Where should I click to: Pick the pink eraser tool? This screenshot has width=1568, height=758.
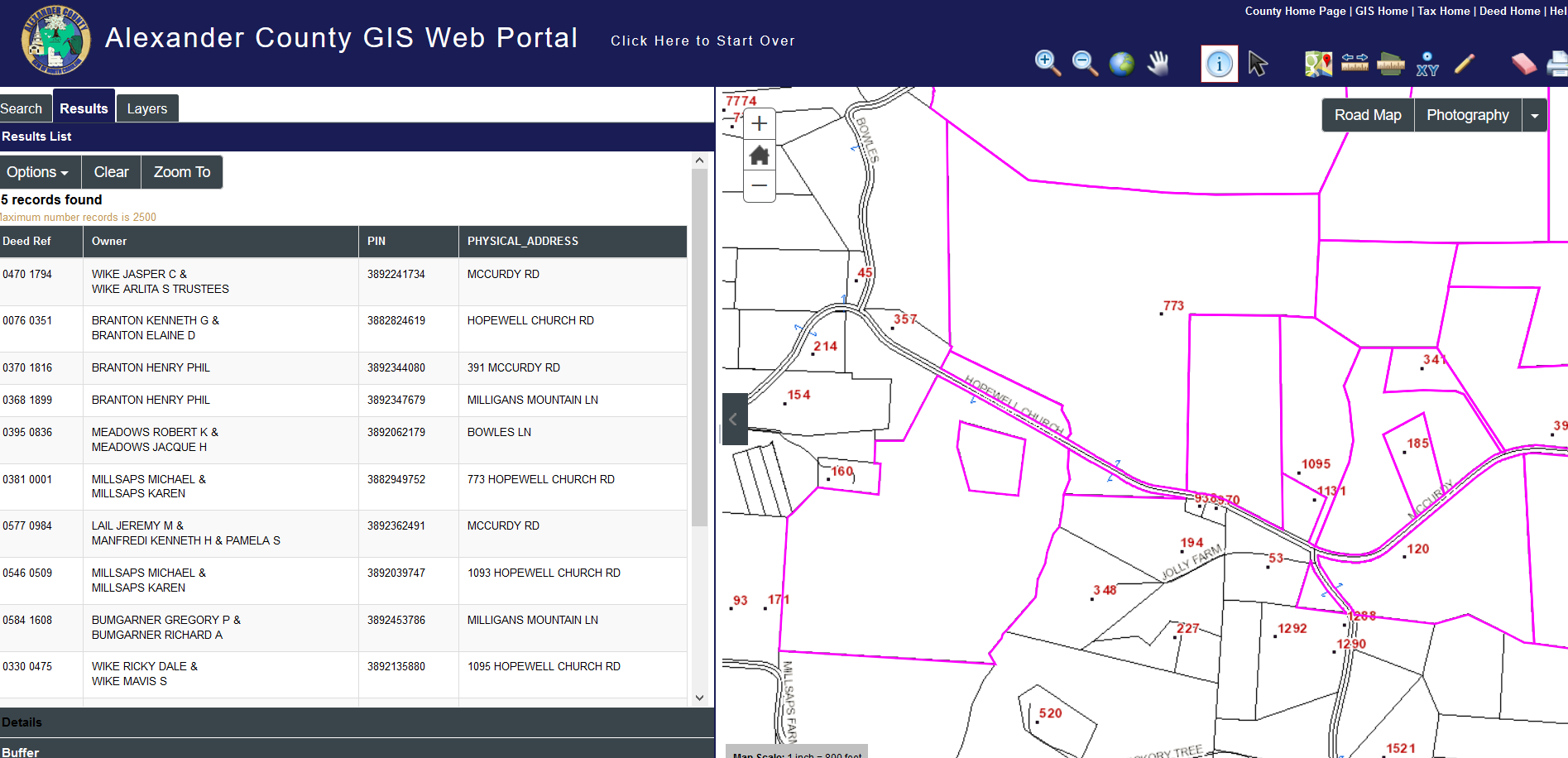tap(1522, 64)
